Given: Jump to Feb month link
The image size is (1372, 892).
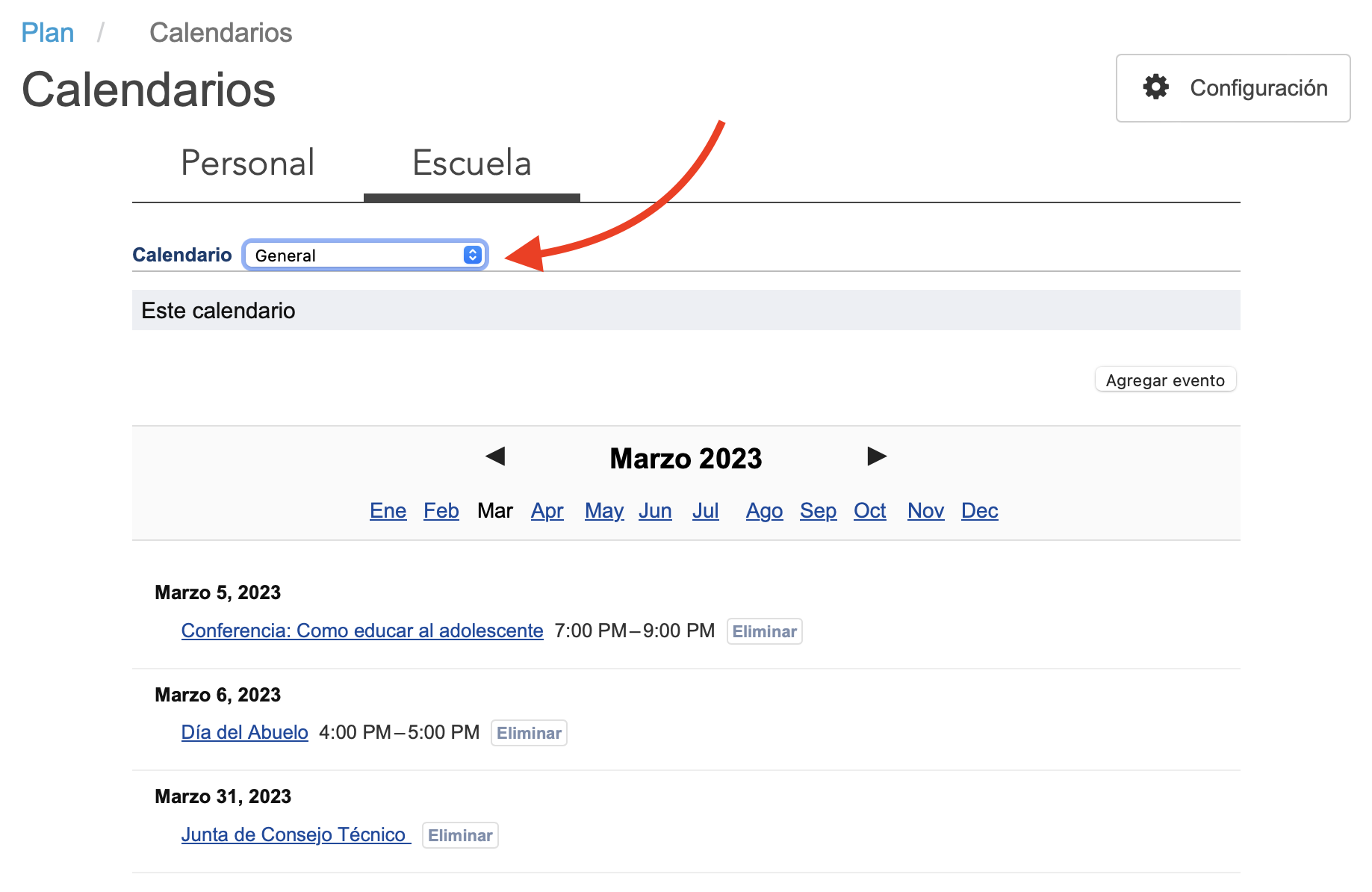Looking at the screenshot, I should point(441,511).
